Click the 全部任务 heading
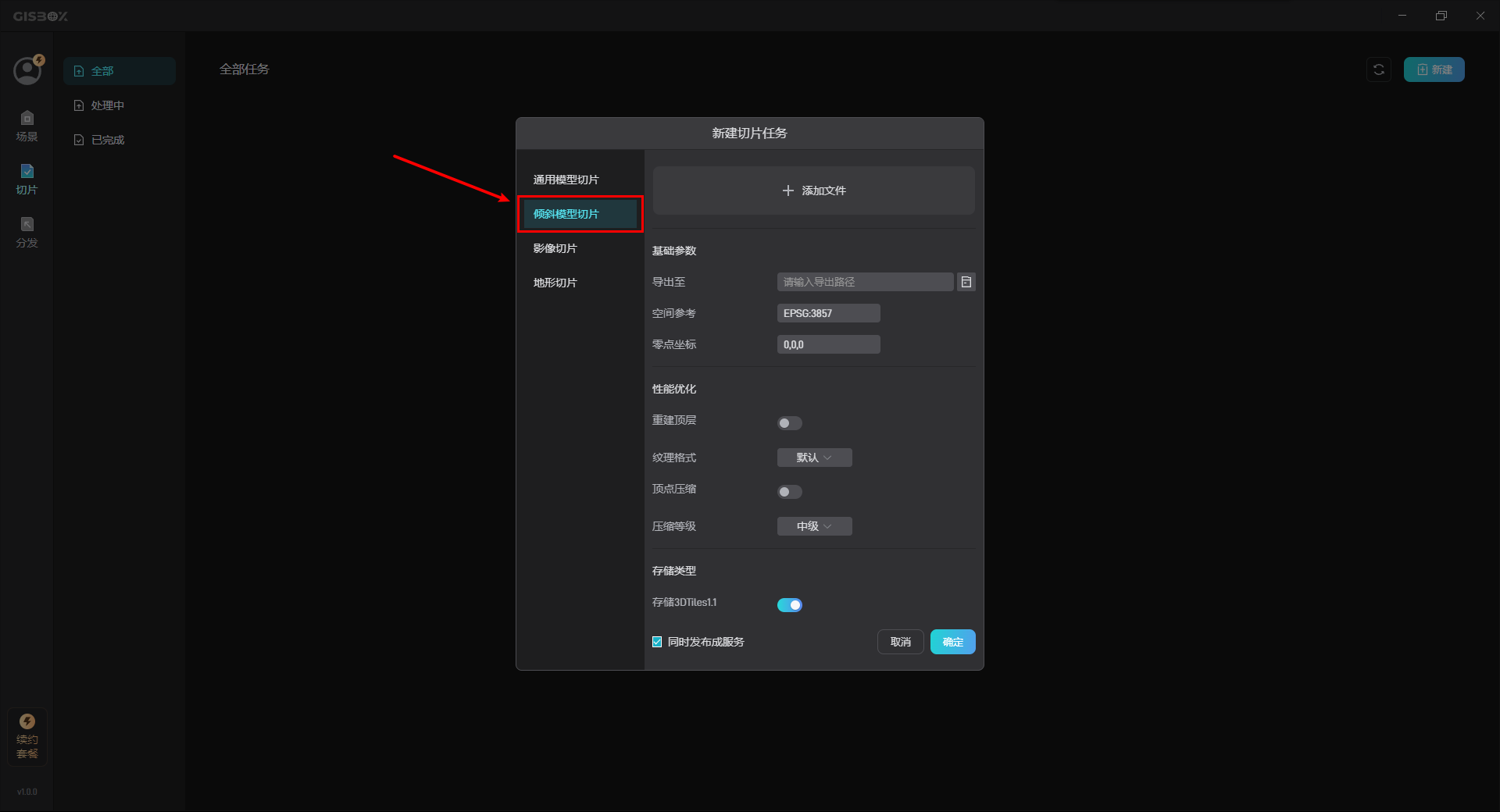 245,69
